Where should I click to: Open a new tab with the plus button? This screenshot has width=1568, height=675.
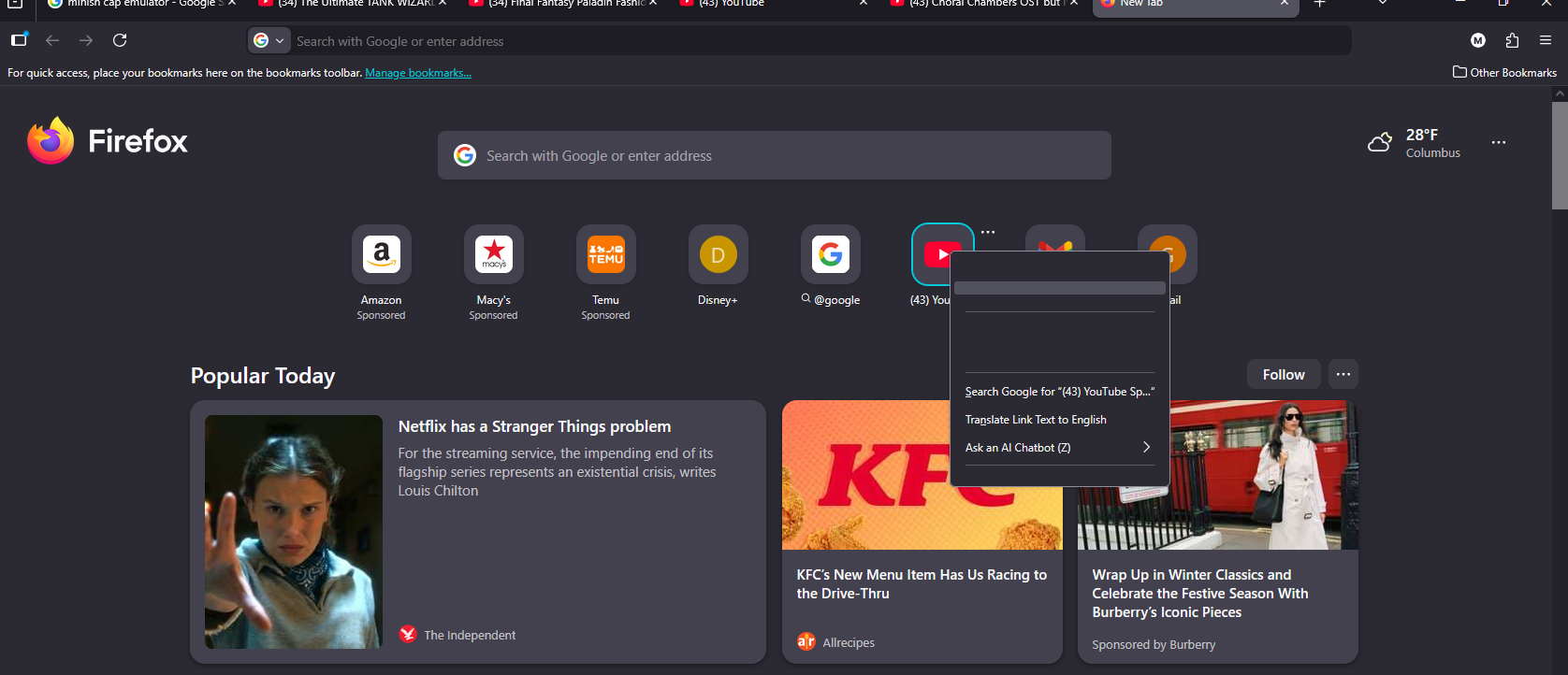coord(1319,4)
